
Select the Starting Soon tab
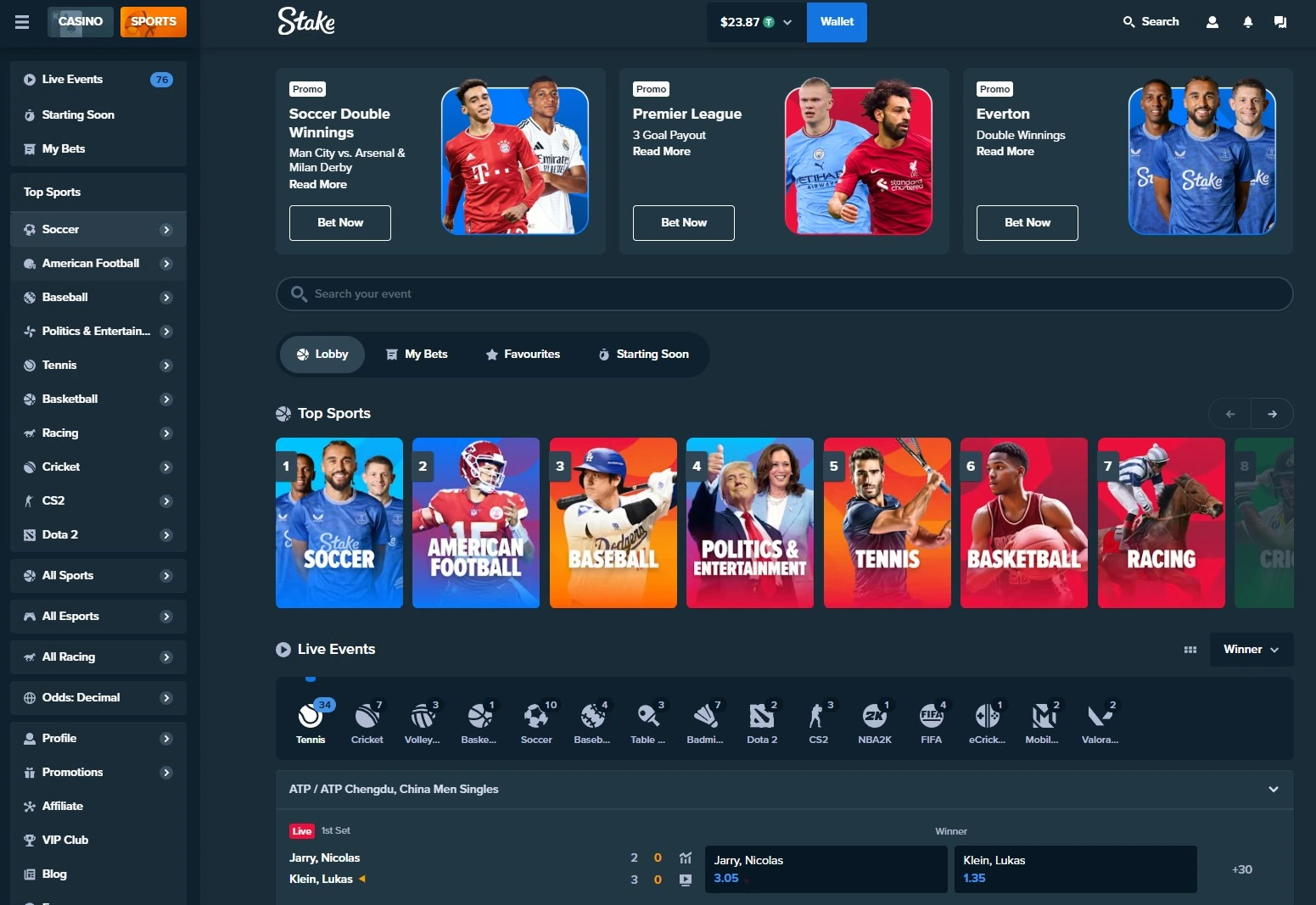click(x=644, y=355)
